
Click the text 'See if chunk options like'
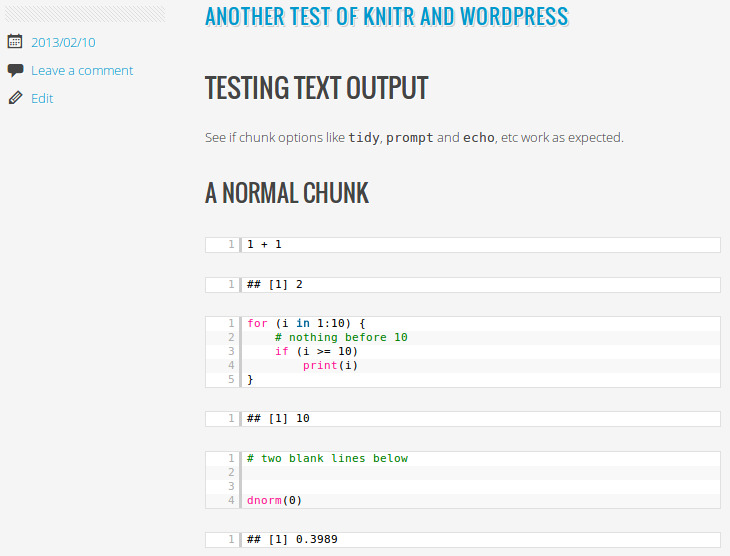click(x=275, y=138)
